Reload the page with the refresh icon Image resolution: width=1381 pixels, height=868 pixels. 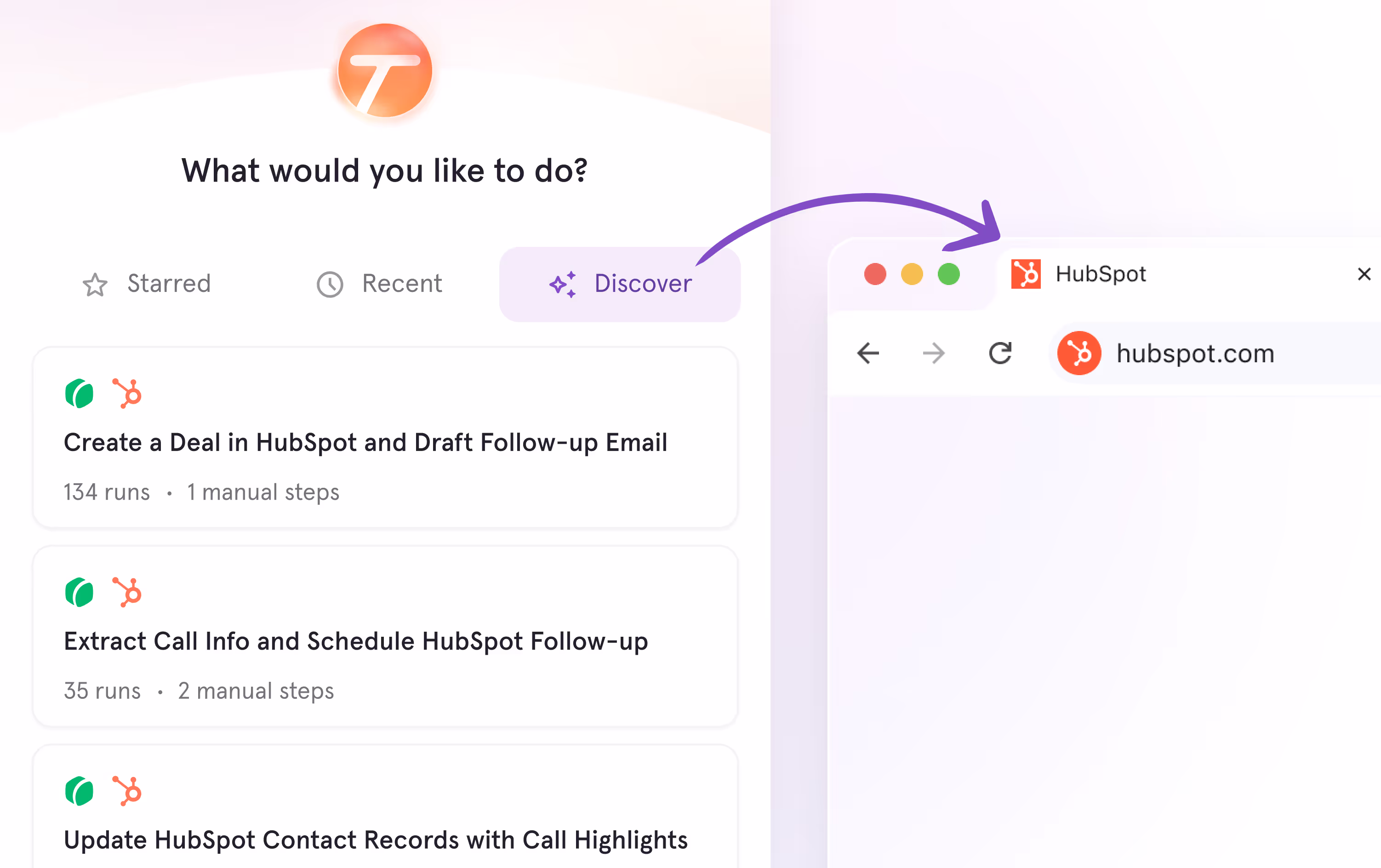coord(1000,353)
